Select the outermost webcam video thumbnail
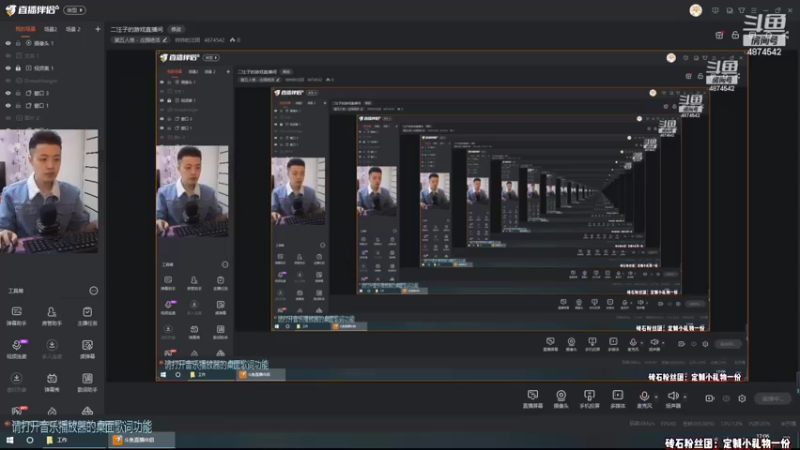Viewport: 800px width, 450px height. (x=49, y=191)
